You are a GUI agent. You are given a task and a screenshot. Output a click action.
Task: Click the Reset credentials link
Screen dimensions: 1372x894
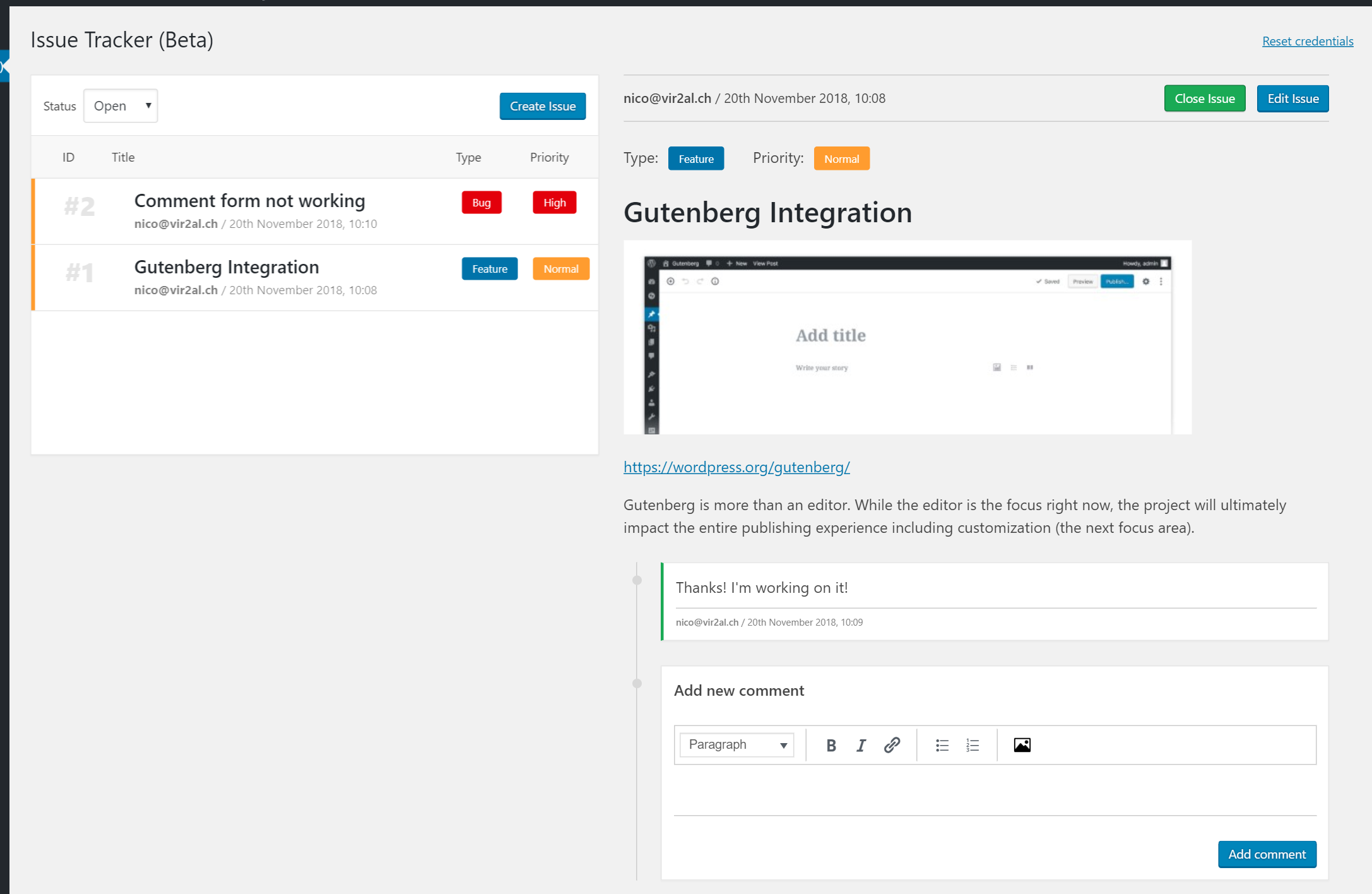1308,41
